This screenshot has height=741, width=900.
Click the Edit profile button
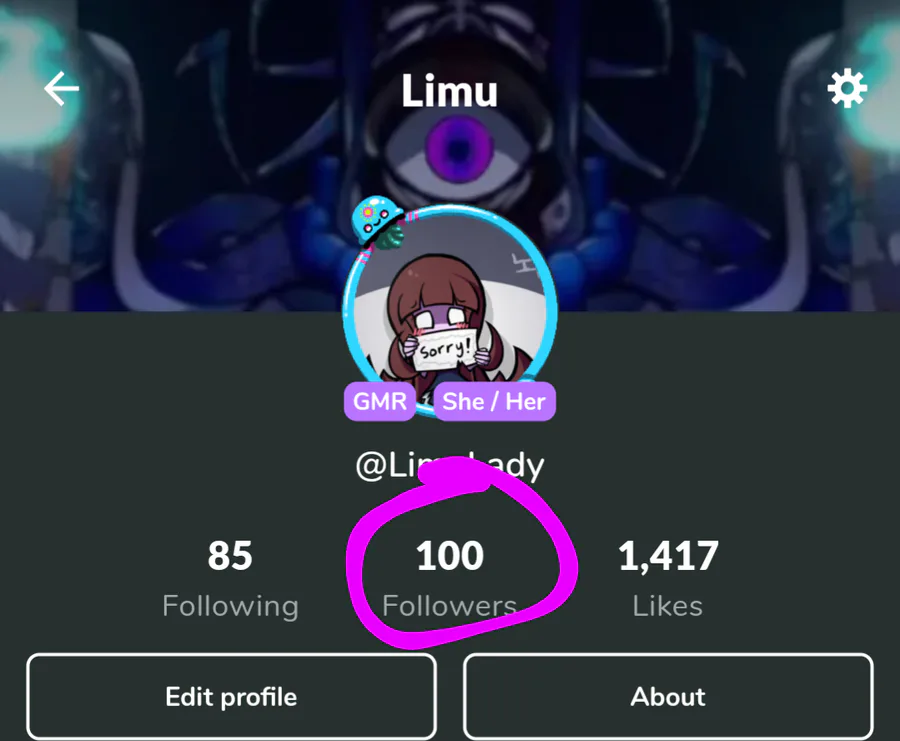(x=231, y=696)
